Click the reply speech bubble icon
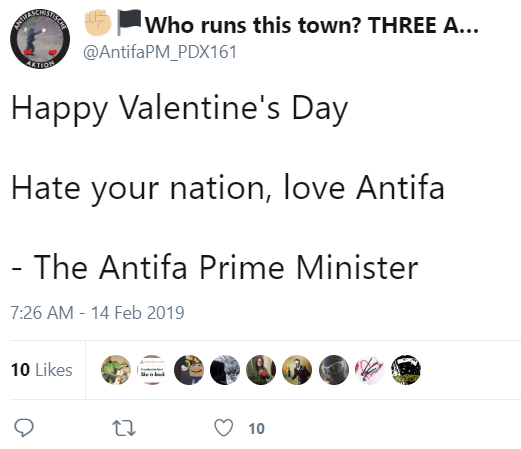Screen dimensions: 521x449 click(x=24, y=427)
